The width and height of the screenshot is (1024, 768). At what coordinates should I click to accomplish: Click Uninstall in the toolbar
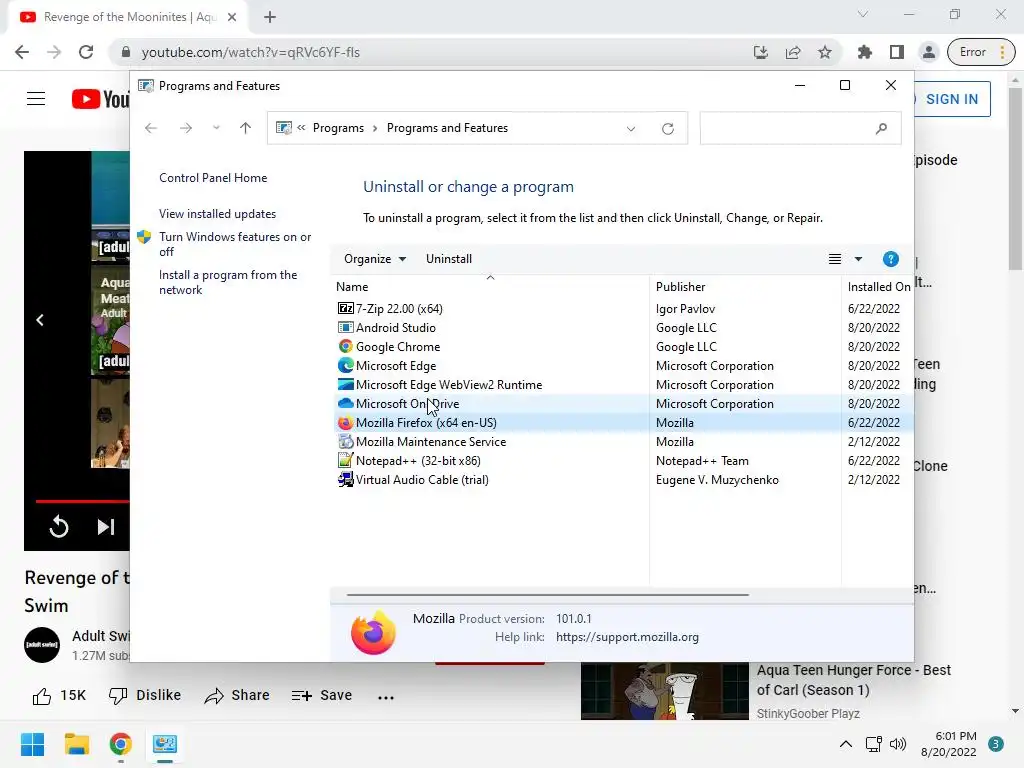coord(449,259)
